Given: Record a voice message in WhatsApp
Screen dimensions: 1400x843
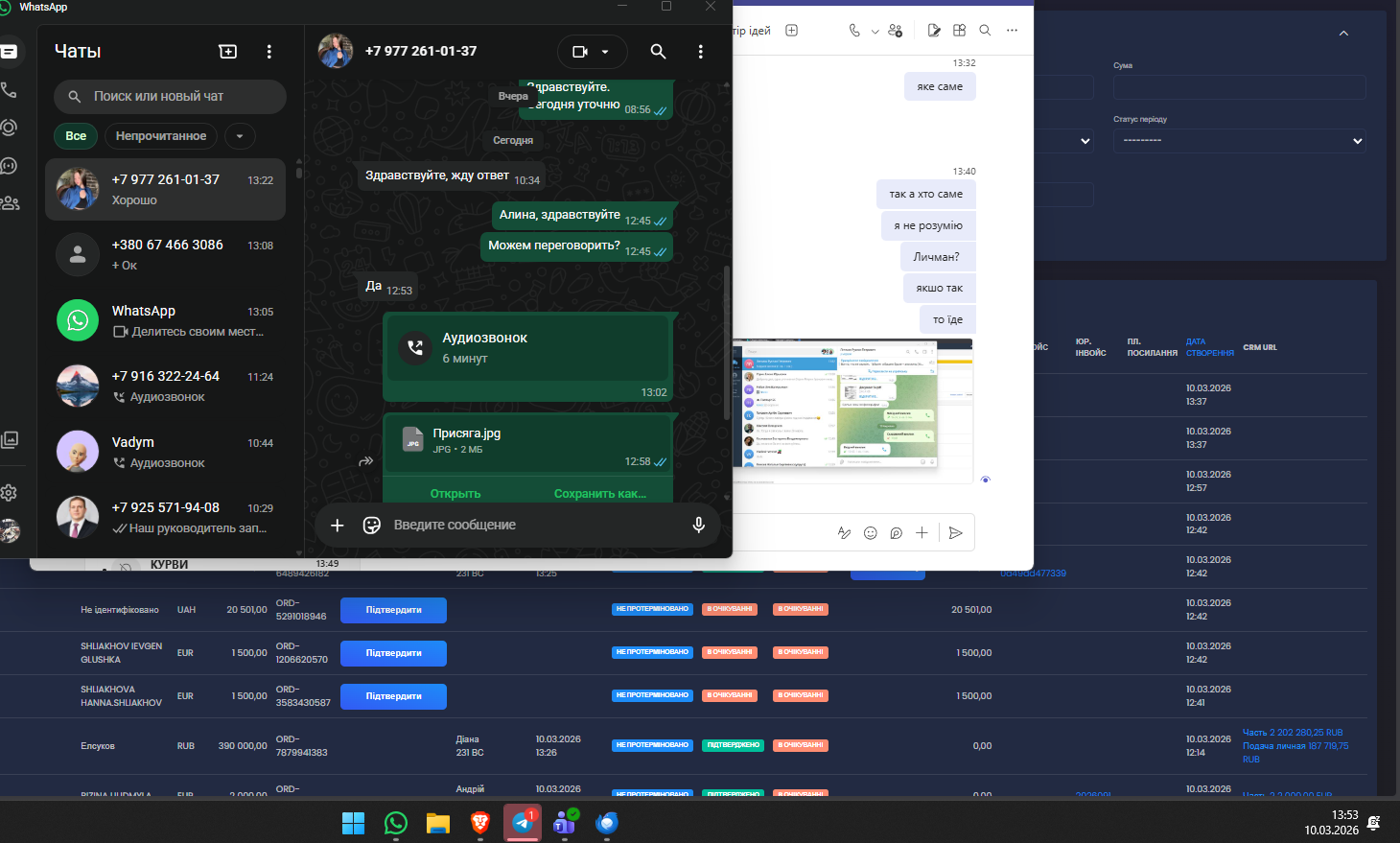Looking at the screenshot, I should pos(699,525).
